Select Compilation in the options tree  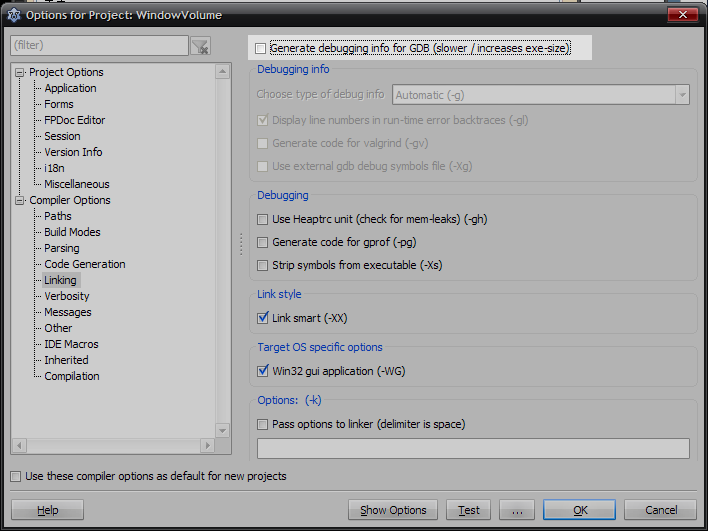(x=72, y=377)
